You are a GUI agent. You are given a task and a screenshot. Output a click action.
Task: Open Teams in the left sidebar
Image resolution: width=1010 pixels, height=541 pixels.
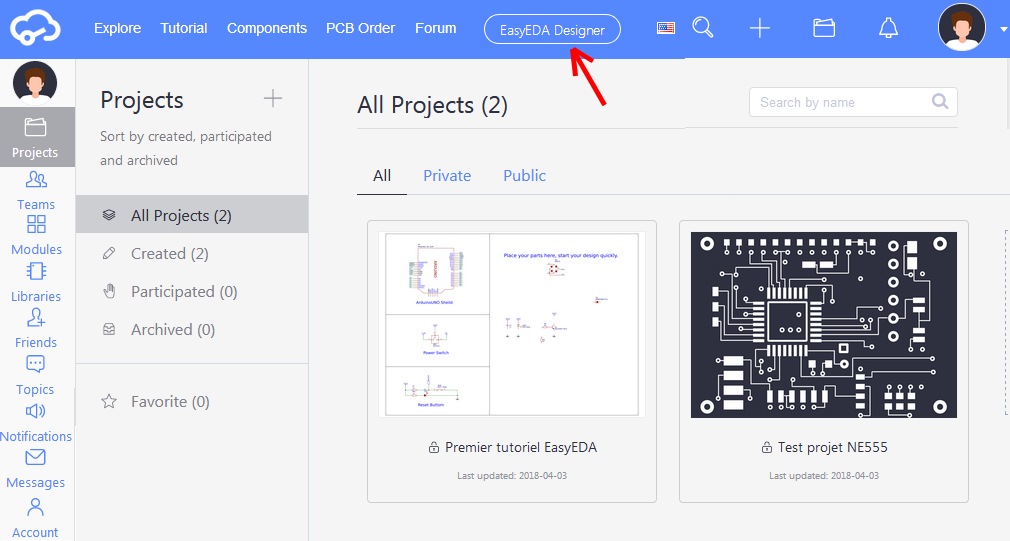point(36,191)
